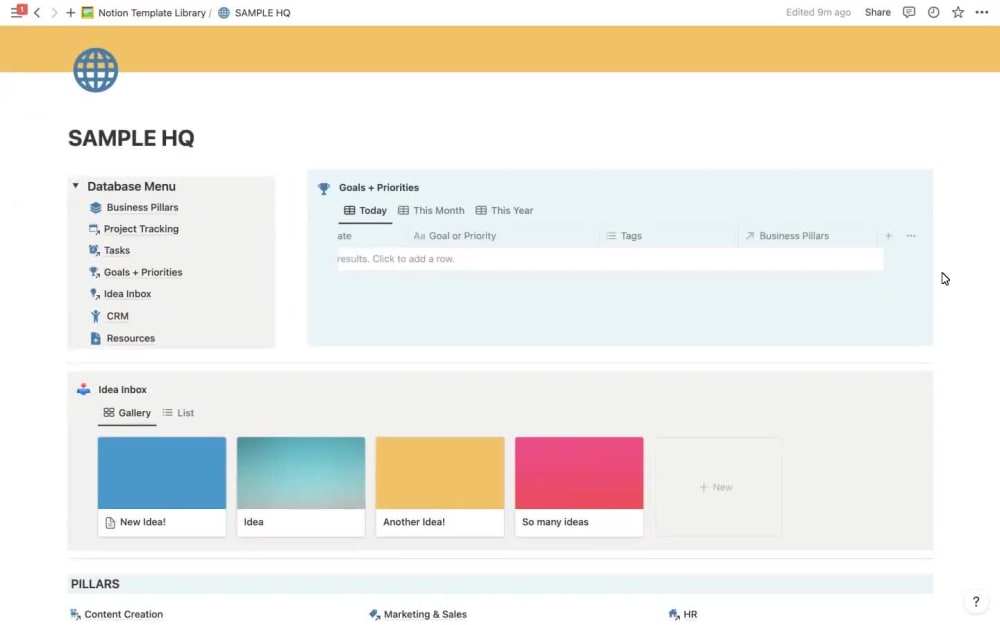The image size is (1000, 625).
Task: Open the more actions menu in the top-right
Action: [x=982, y=12]
